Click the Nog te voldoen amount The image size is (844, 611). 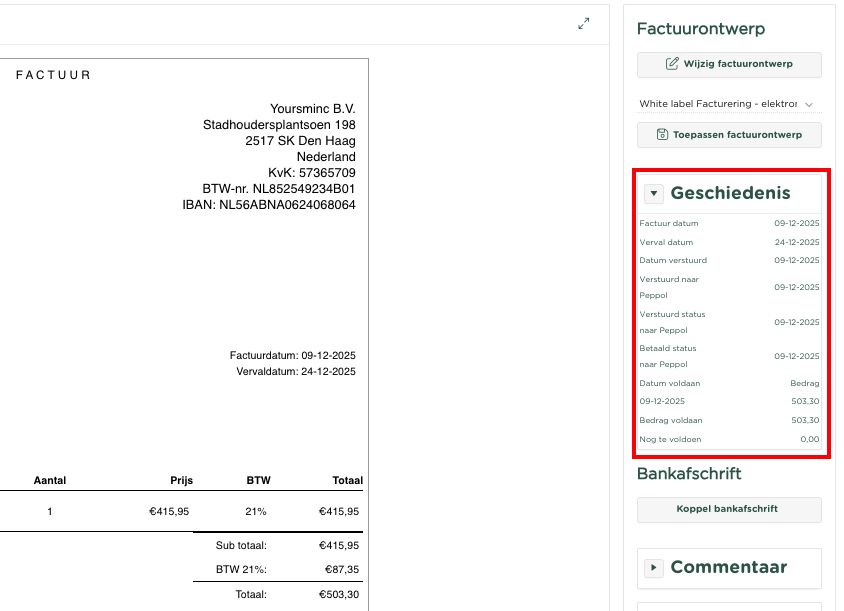tap(809, 439)
